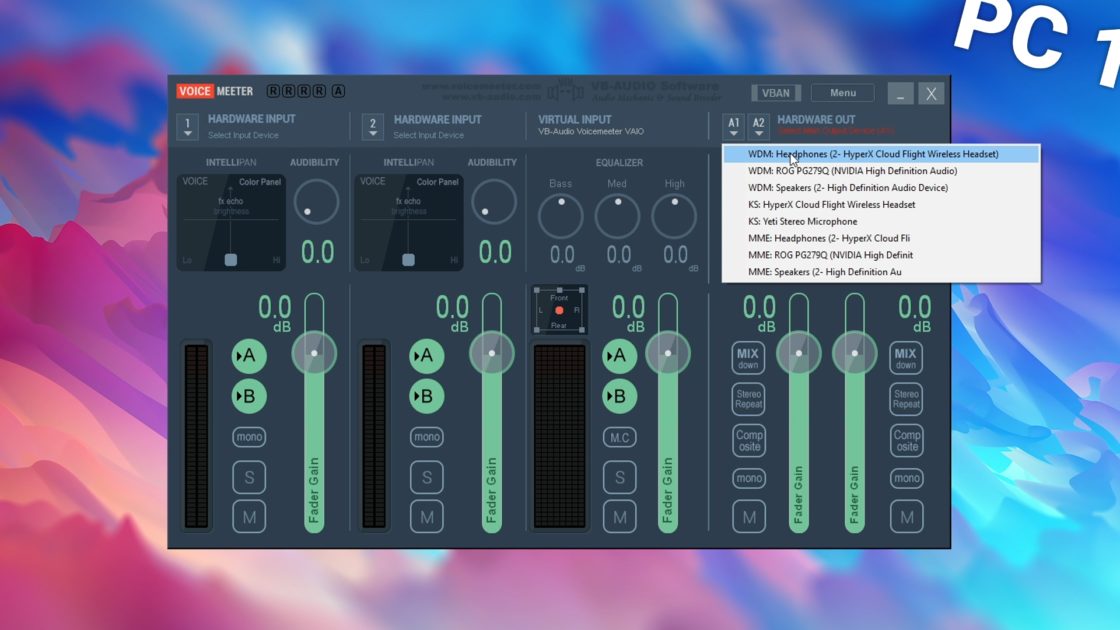Screen dimensions: 1120x630
Task: Open Hardware Input 1 device selector
Action: coord(188,126)
